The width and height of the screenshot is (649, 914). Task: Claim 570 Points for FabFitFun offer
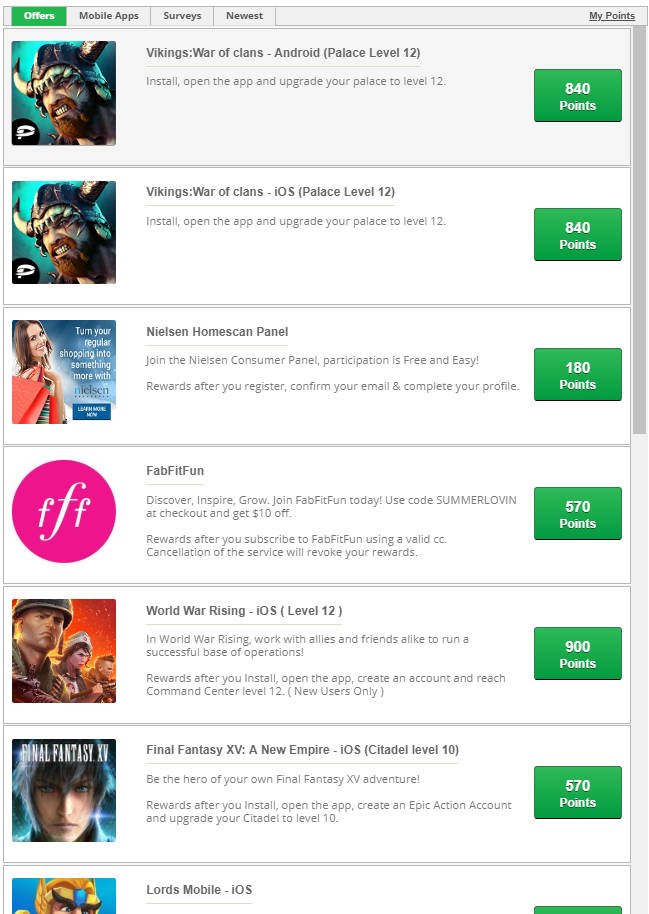(578, 514)
